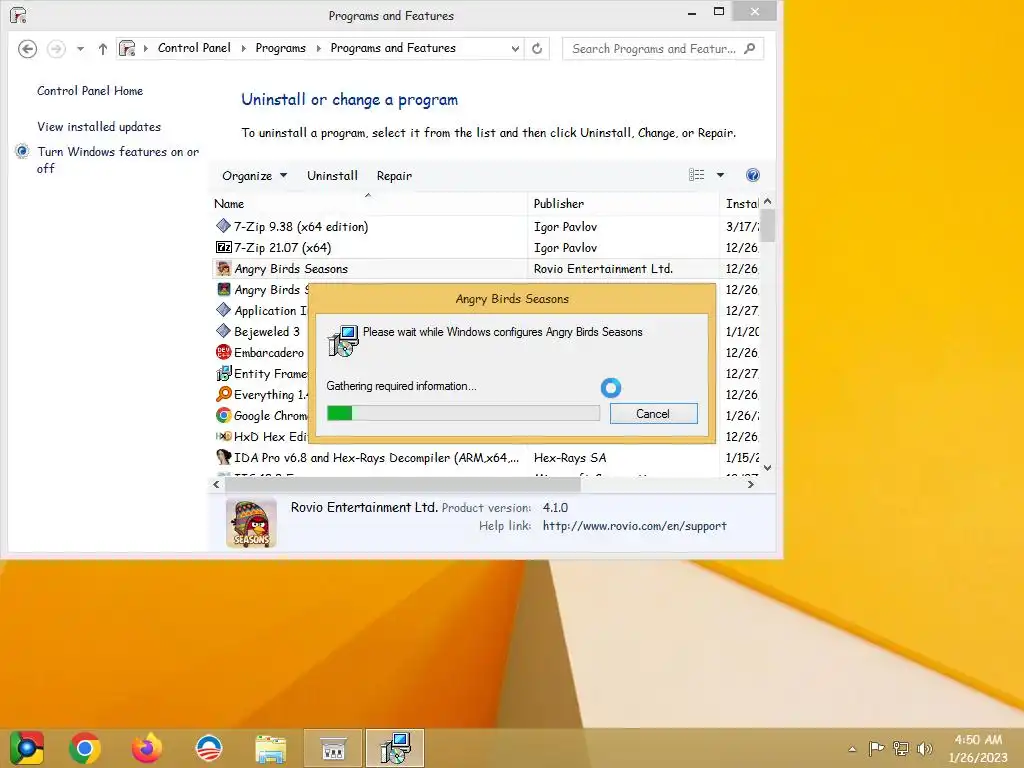Image resolution: width=1024 pixels, height=768 pixels.
Task: Click the Action Center flag tray icon
Action: [x=876, y=749]
